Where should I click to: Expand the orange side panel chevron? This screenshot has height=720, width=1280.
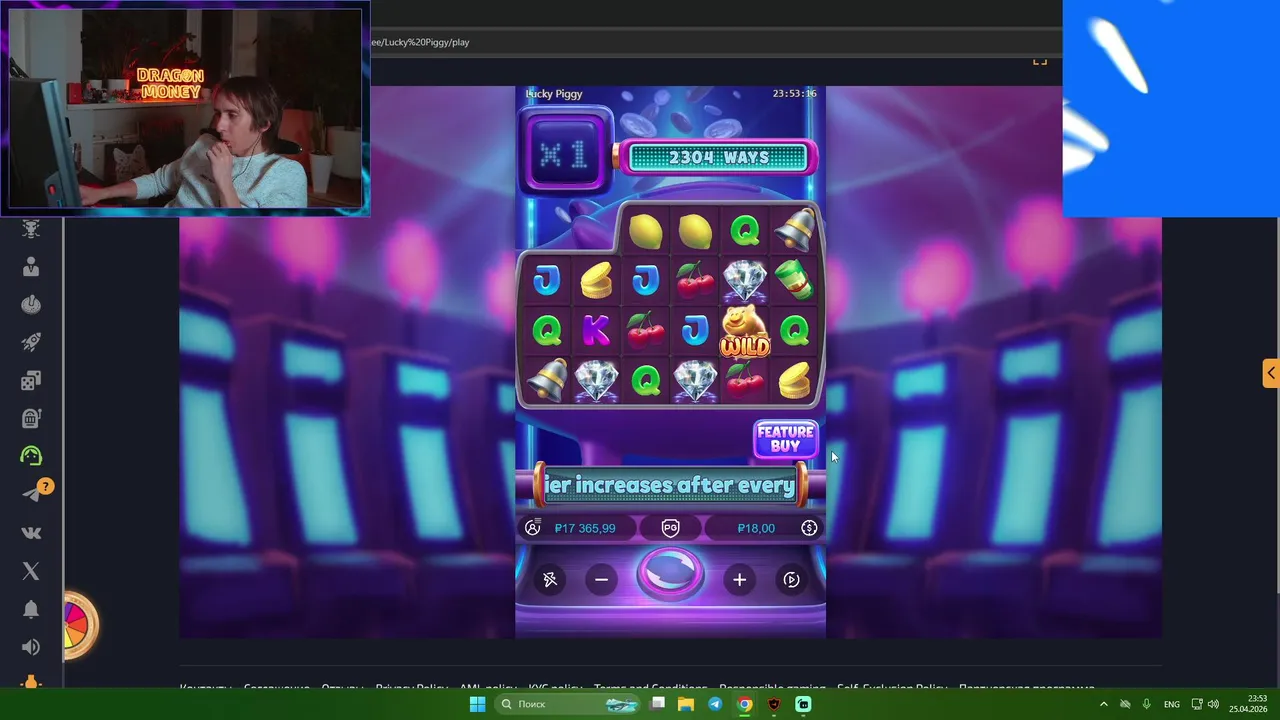tap(1270, 373)
